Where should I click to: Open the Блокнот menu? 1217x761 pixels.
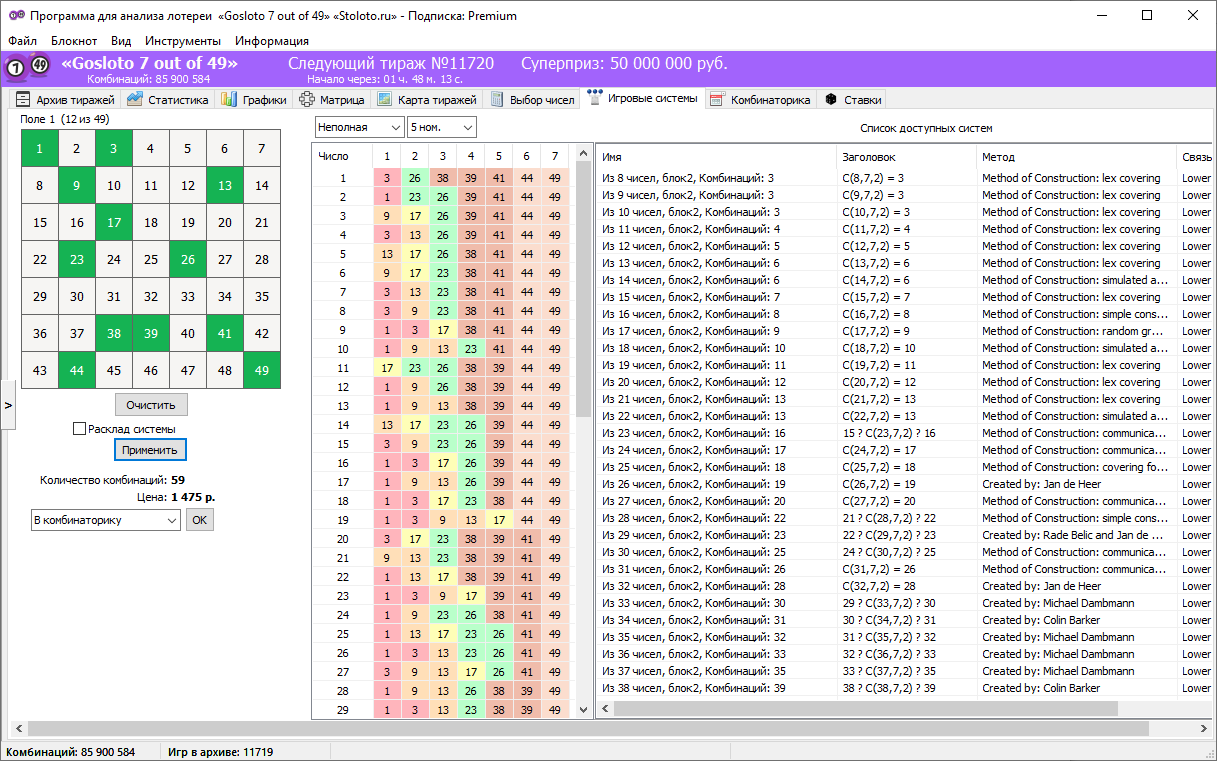tap(74, 41)
